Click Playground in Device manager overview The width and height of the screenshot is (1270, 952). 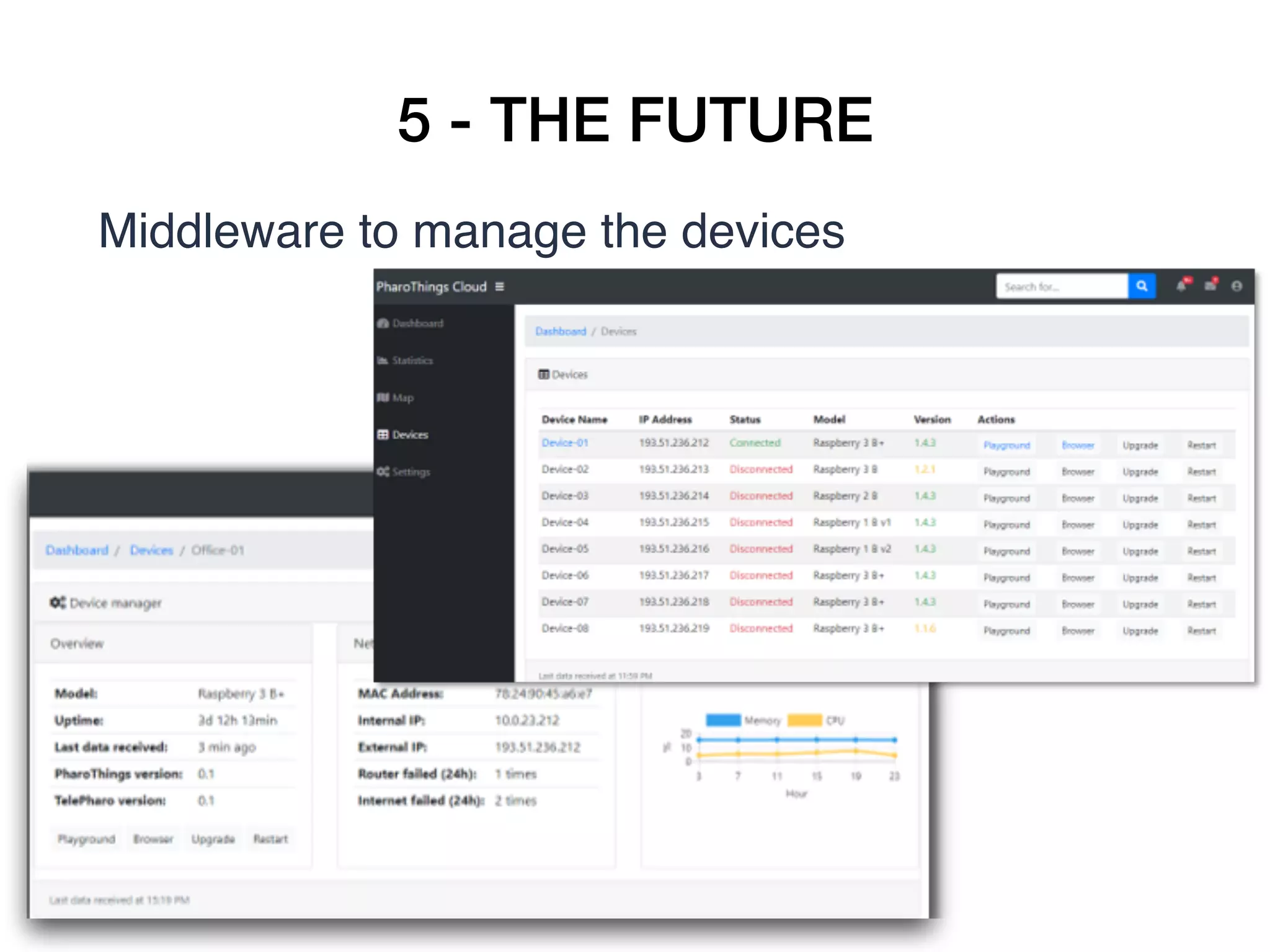point(86,839)
